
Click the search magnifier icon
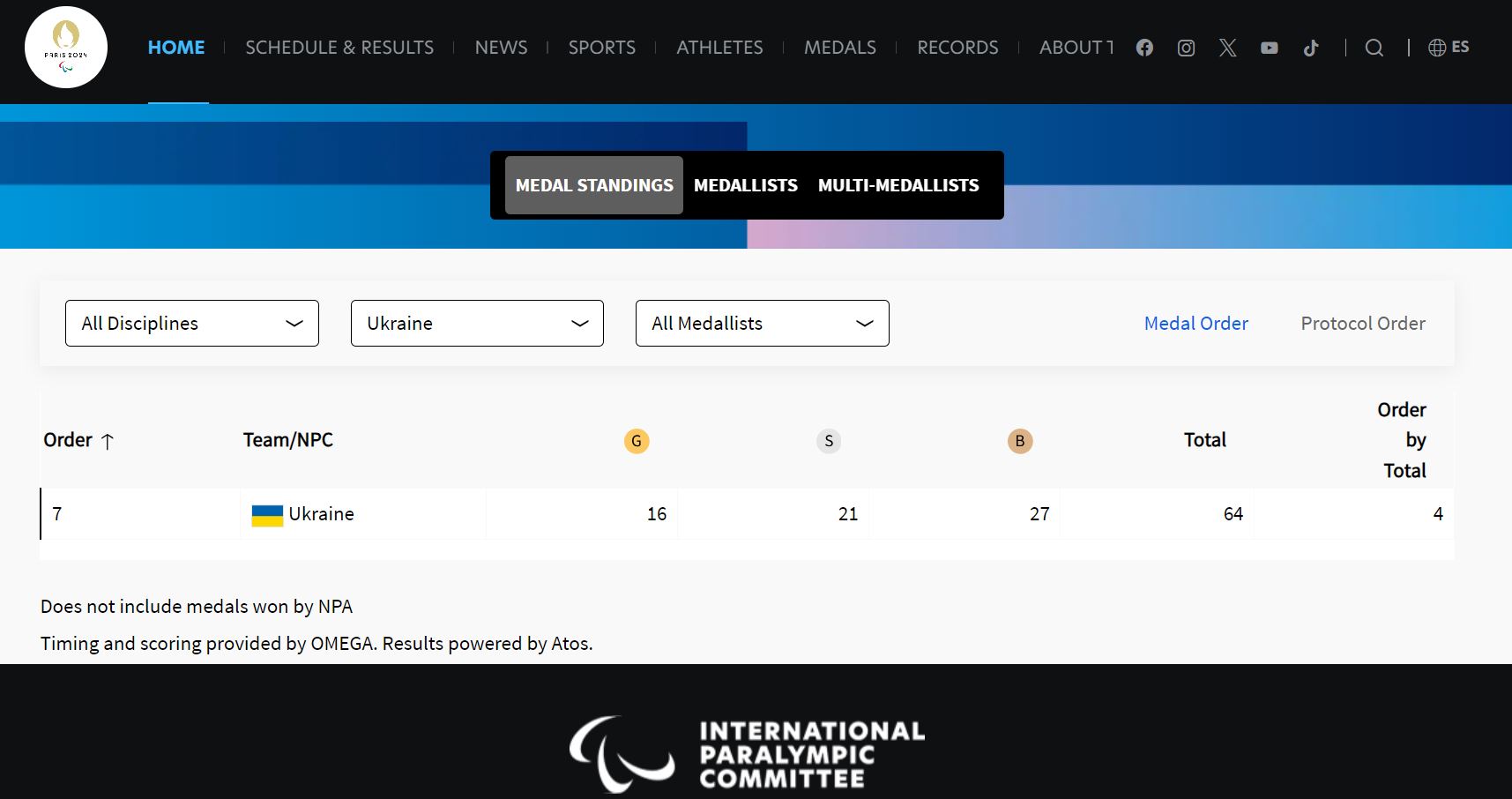pos(1374,48)
